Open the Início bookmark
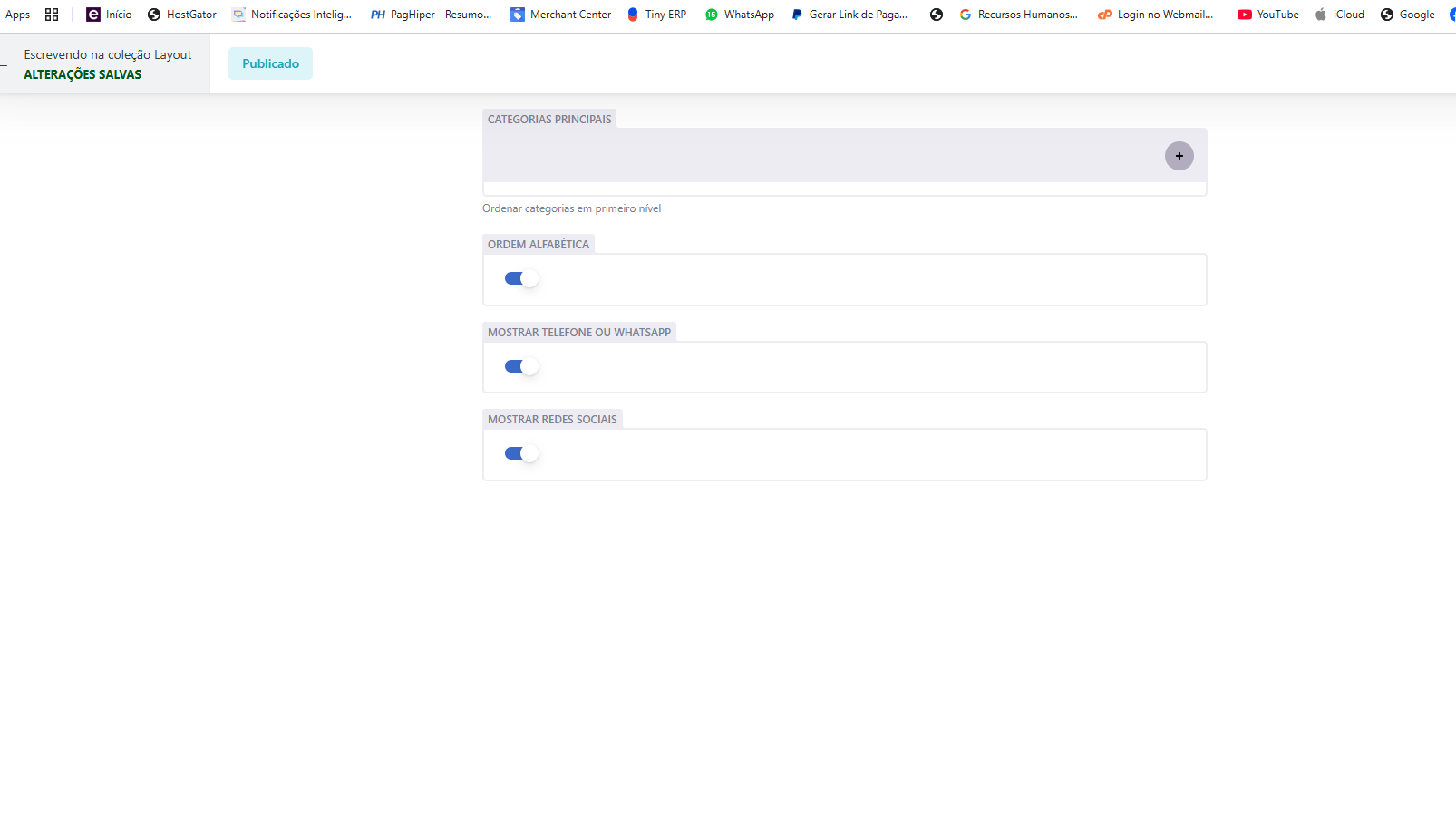Viewport: 1456px width, 824px height. tap(109, 15)
